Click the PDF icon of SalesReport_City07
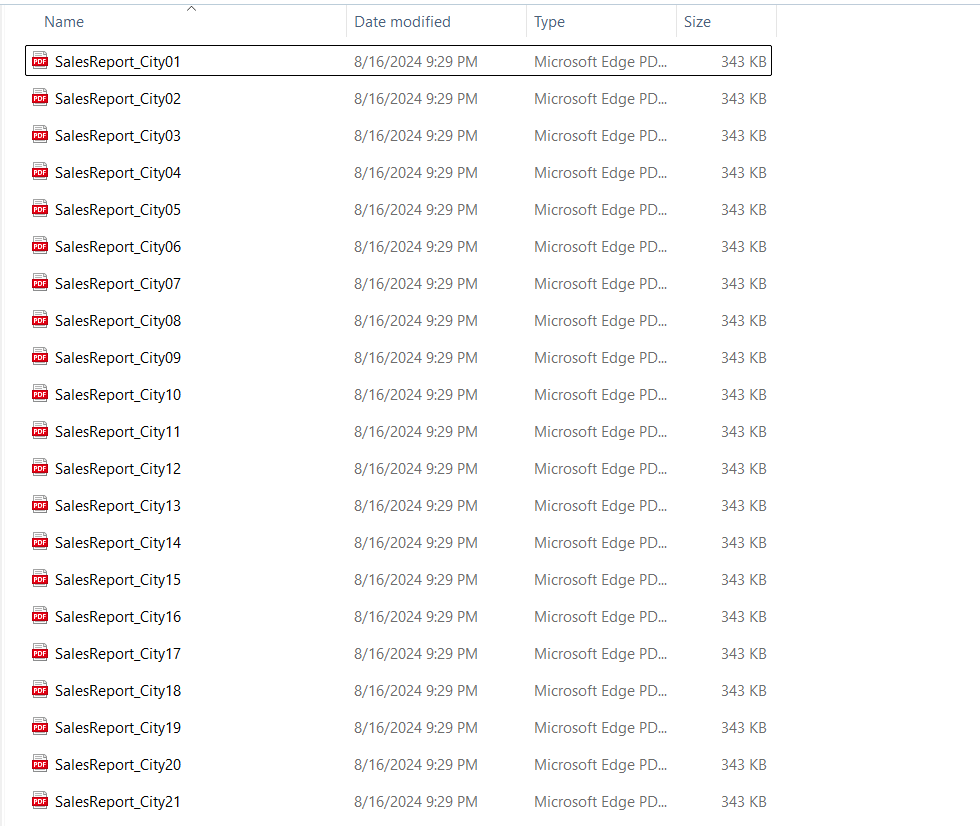The width and height of the screenshot is (980, 835). pos(40,282)
